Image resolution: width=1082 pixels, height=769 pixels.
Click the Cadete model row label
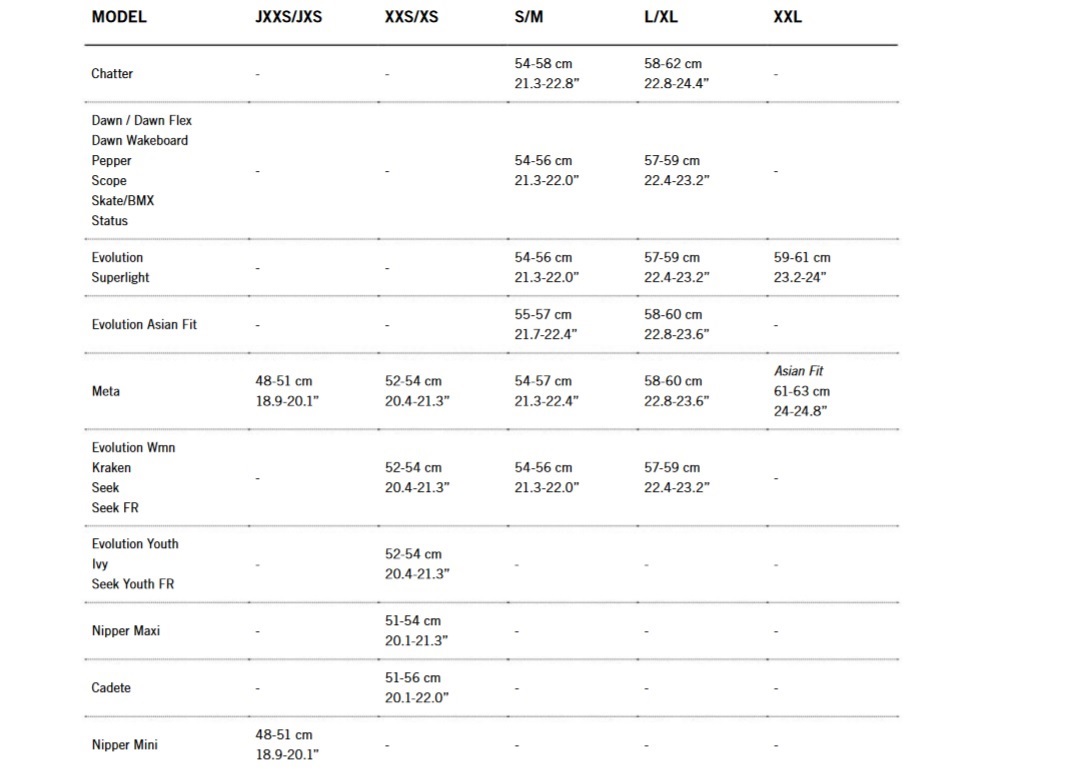point(111,688)
